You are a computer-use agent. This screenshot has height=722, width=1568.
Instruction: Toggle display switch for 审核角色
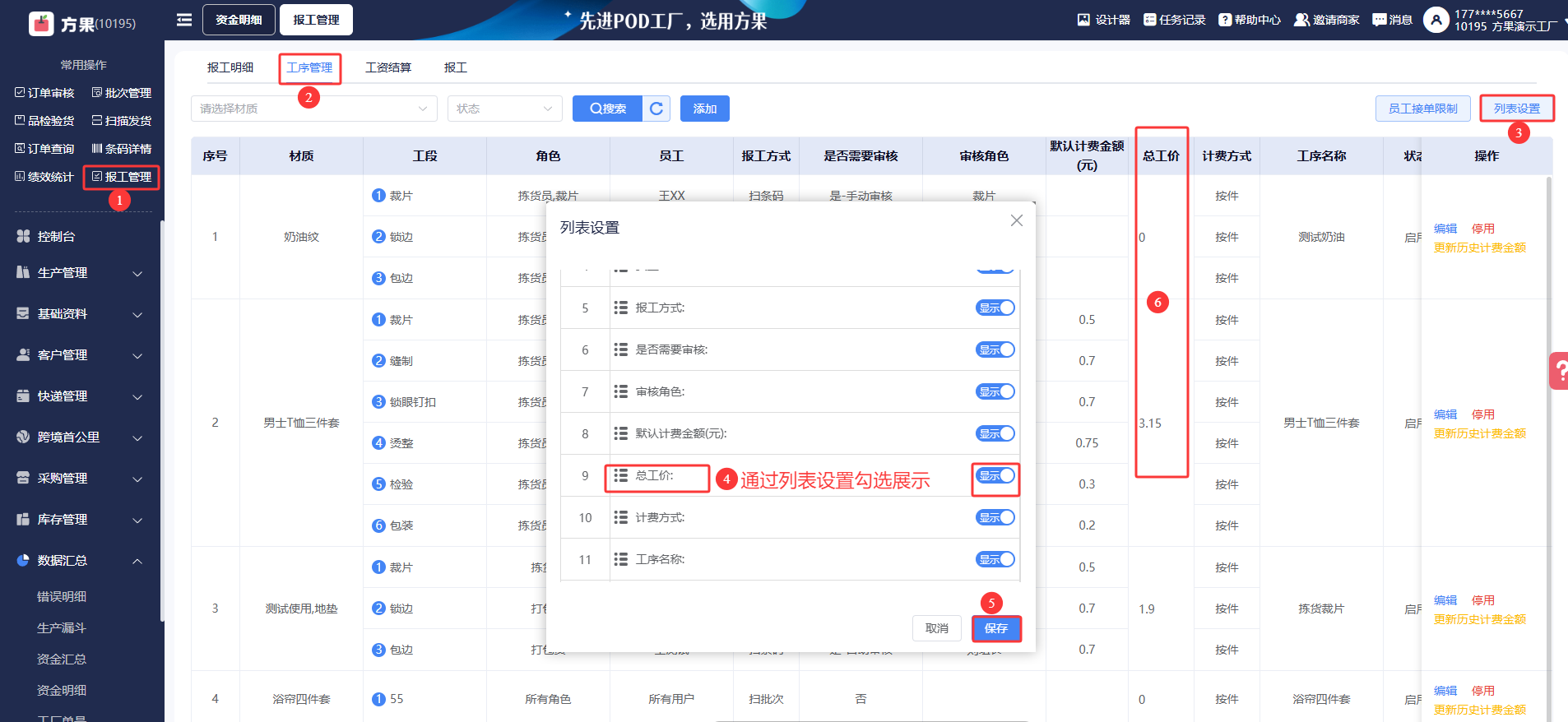[995, 391]
